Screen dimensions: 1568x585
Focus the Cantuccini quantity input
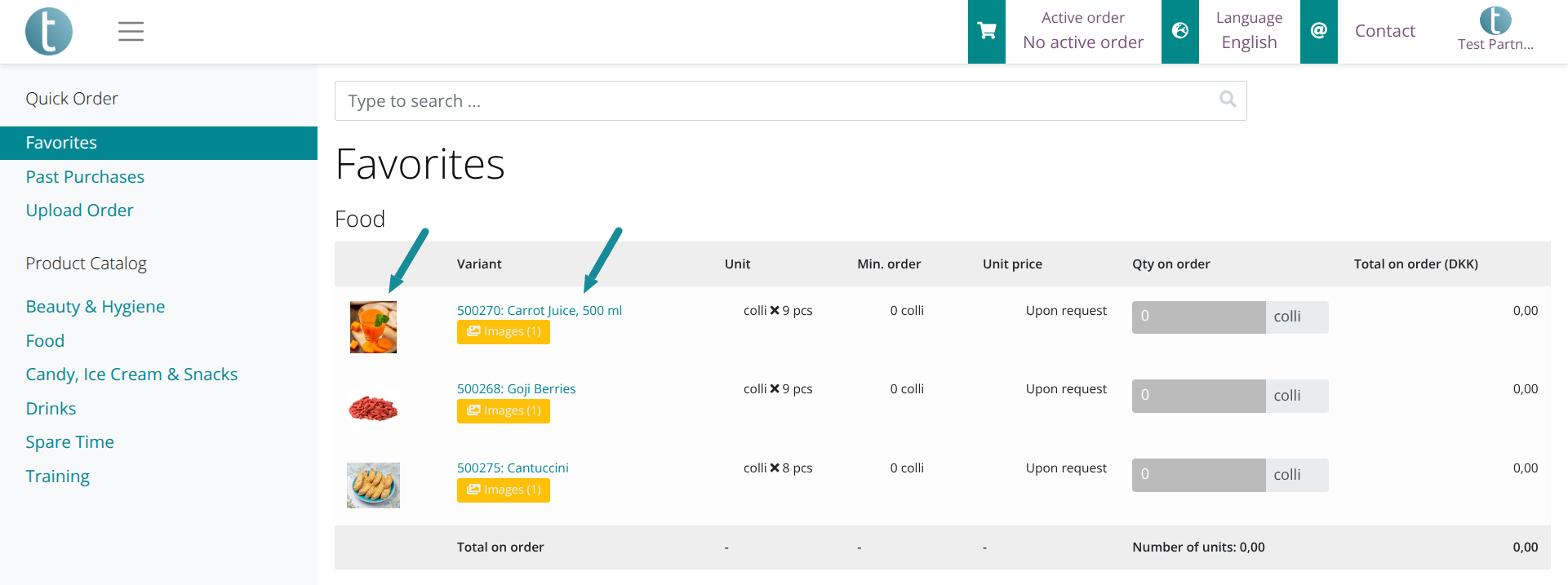(1197, 475)
